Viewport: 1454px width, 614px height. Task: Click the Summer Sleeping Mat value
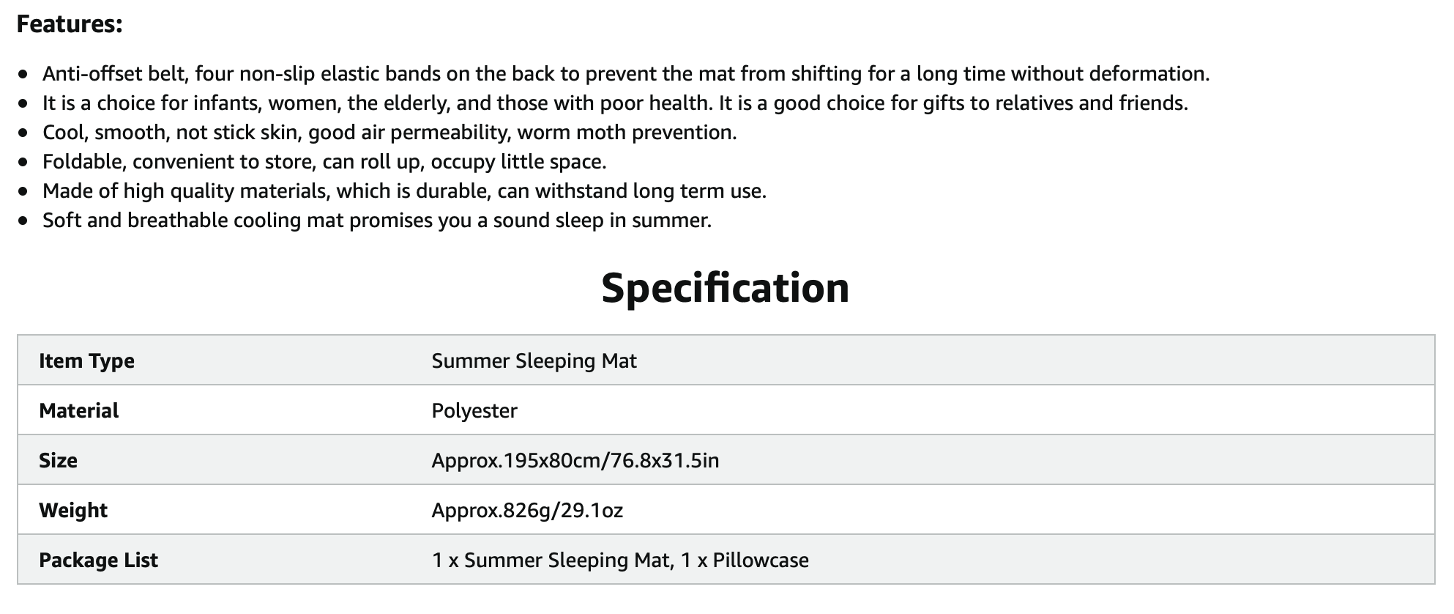(x=534, y=361)
